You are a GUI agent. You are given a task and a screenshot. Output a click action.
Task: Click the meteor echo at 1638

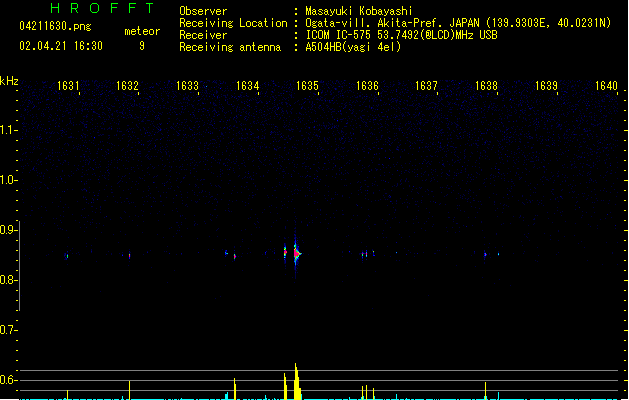[x=485, y=254]
